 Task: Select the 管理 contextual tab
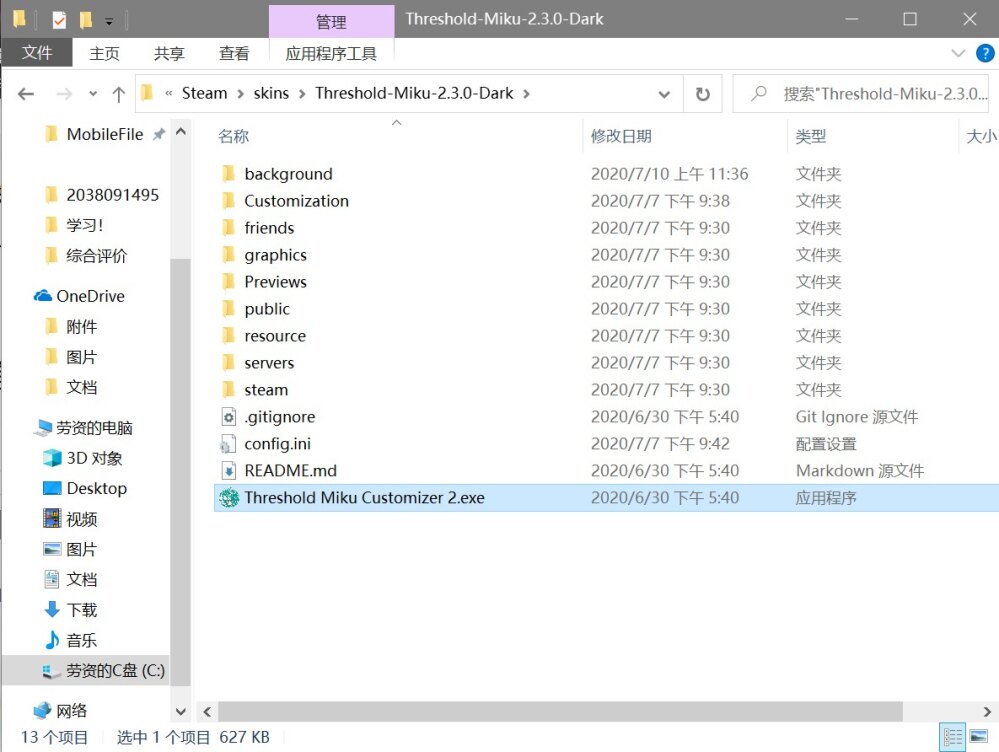click(331, 22)
